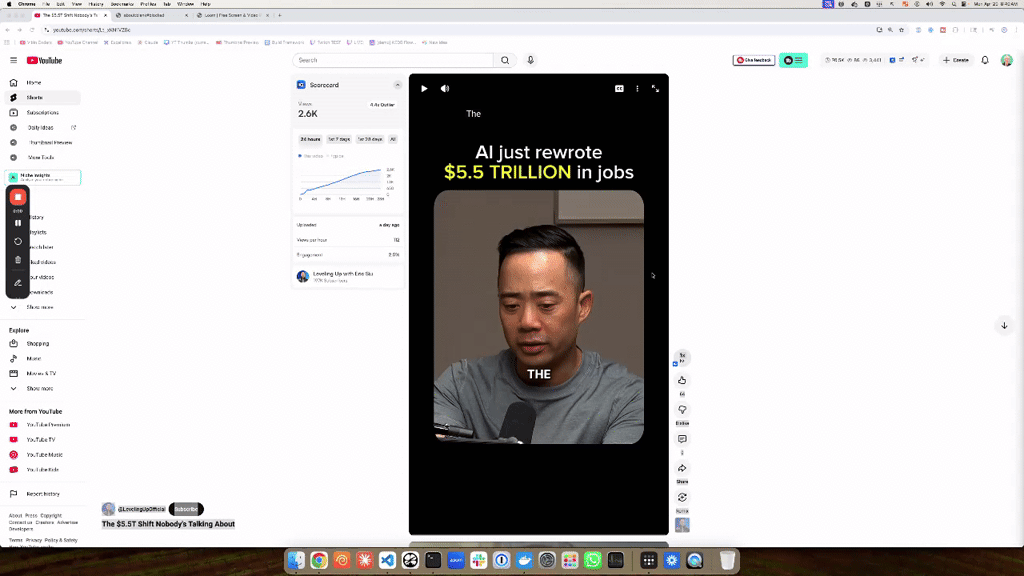
Task: Open the sound thumbnail below Remix
Action: click(x=682, y=525)
